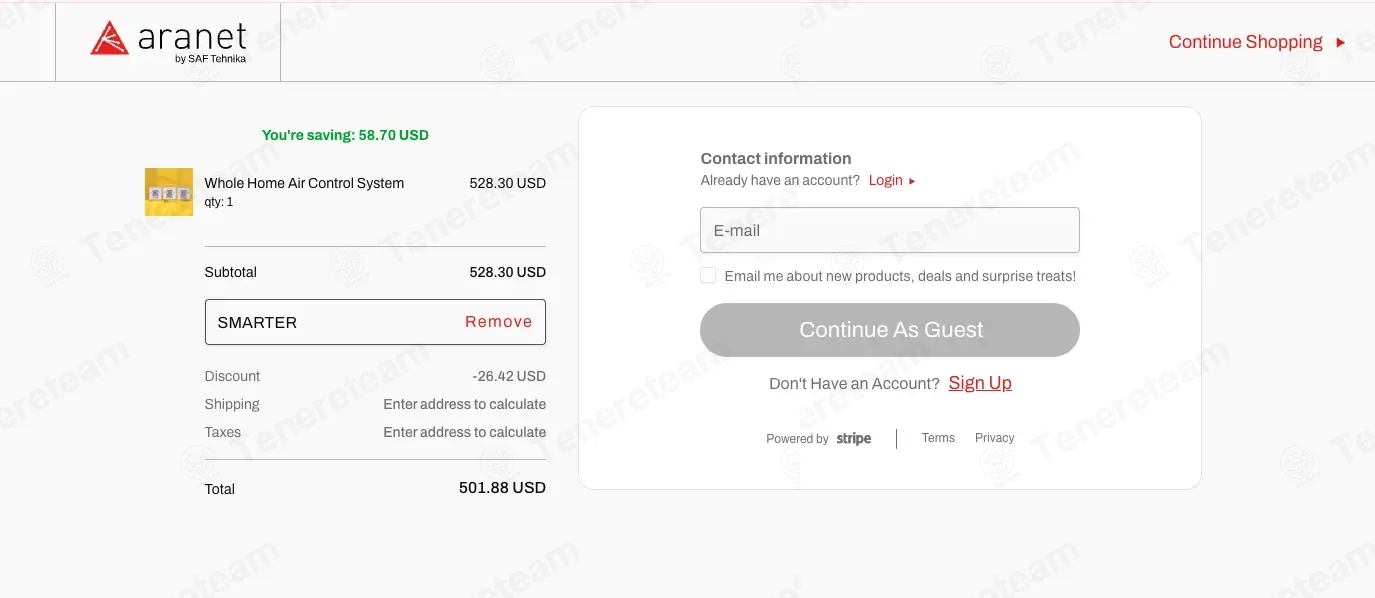The width and height of the screenshot is (1375, 598).
Task: Open the Terms link
Action: (938, 438)
